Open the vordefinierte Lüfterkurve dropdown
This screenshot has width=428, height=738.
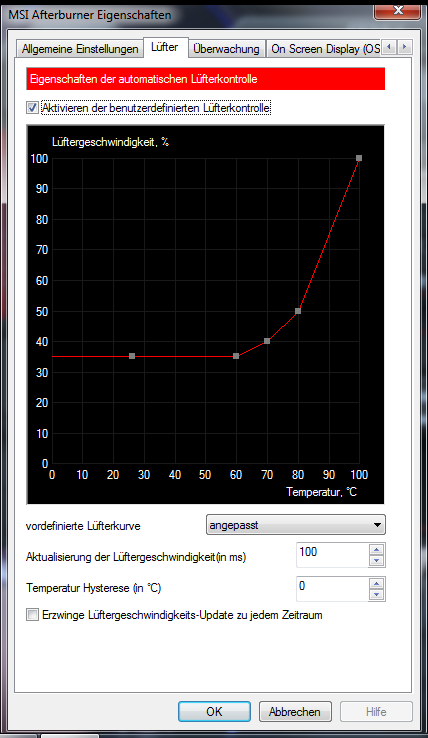point(296,525)
